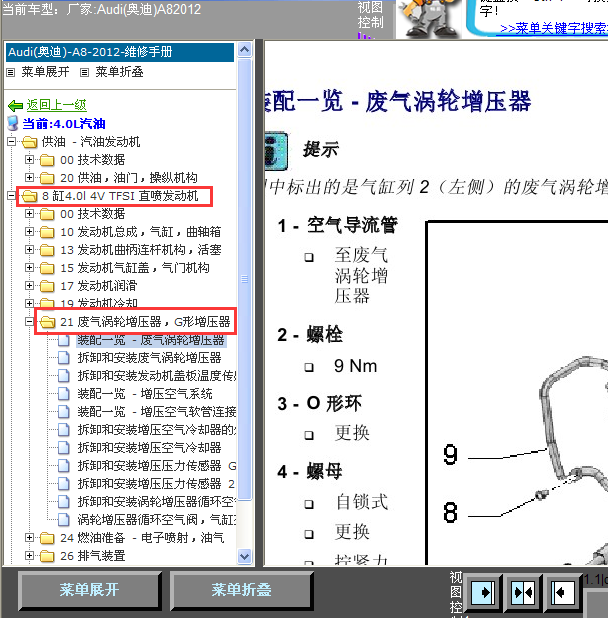Select the 21 废气涡轮增压器，G形增压器 folder
608x618 pixels.
[145, 322]
